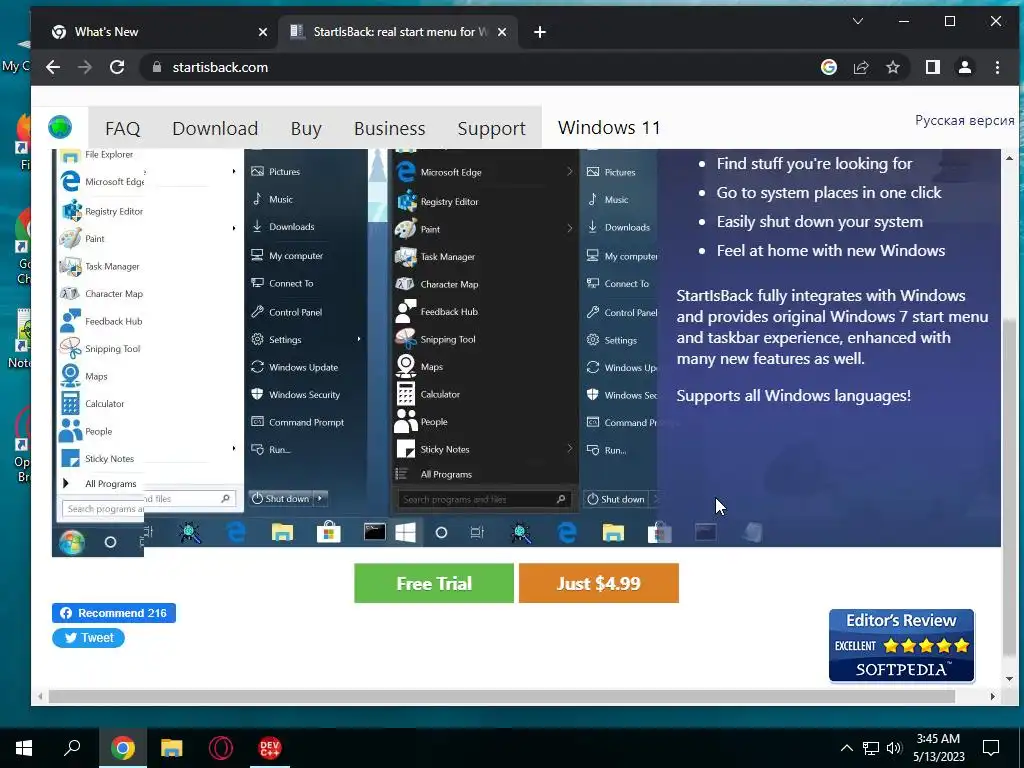Open Windows search from the taskbar
Viewport: 1024px width, 768px height.
72,748
